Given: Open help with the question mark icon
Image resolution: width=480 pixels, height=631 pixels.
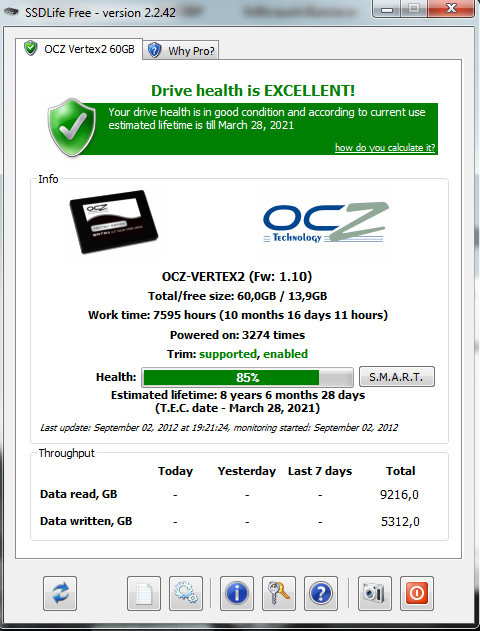Looking at the screenshot, I should 321,594.
